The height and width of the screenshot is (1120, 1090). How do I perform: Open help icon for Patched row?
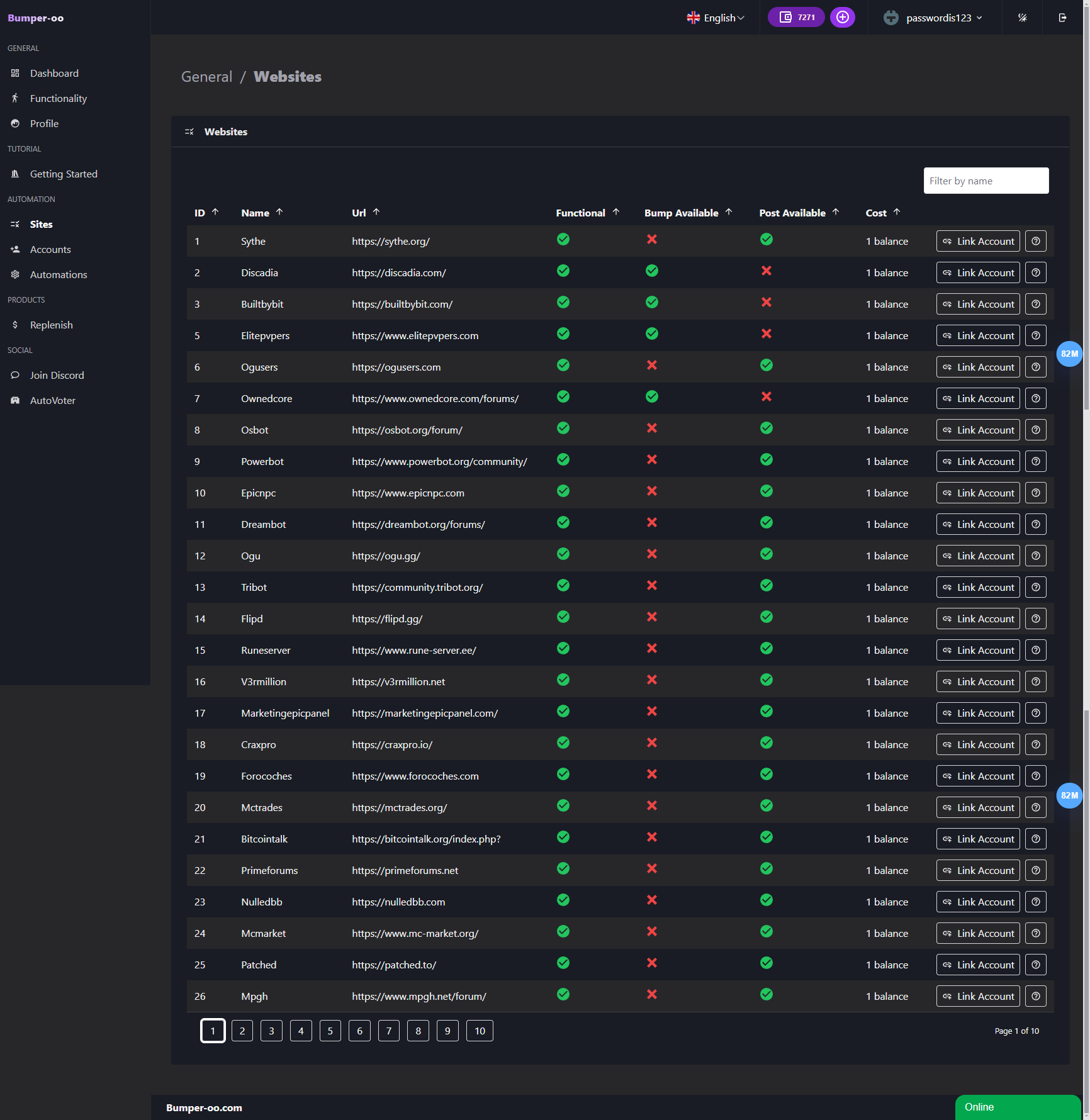pyautogui.click(x=1036, y=965)
